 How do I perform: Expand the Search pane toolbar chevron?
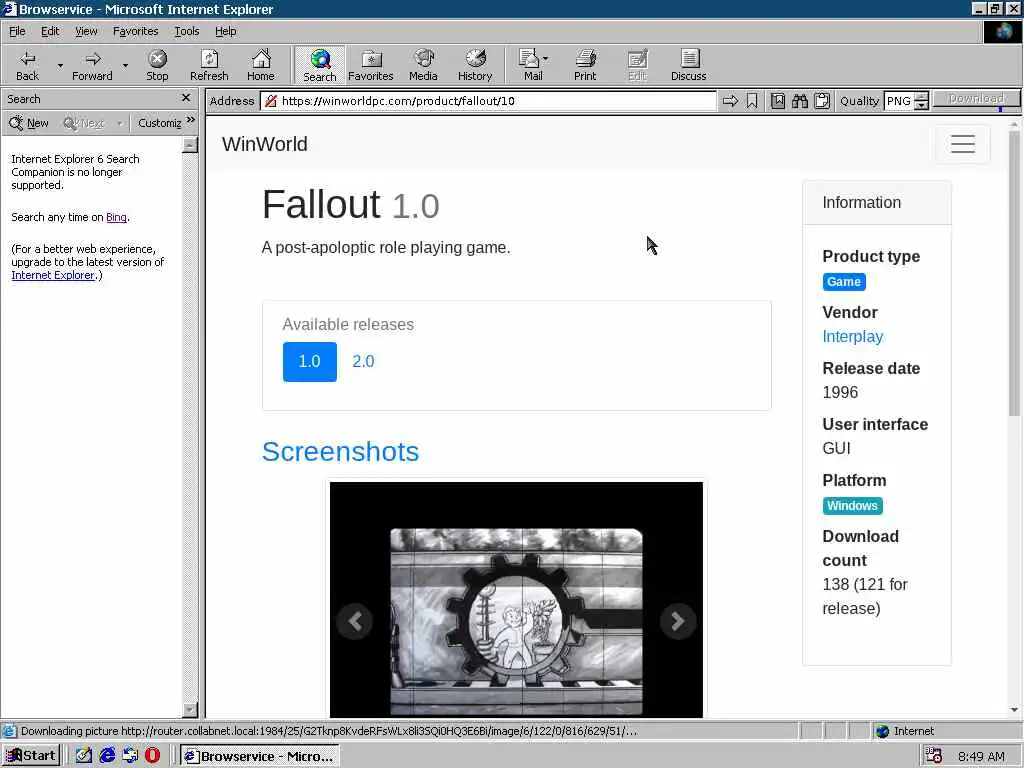(191, 120)
